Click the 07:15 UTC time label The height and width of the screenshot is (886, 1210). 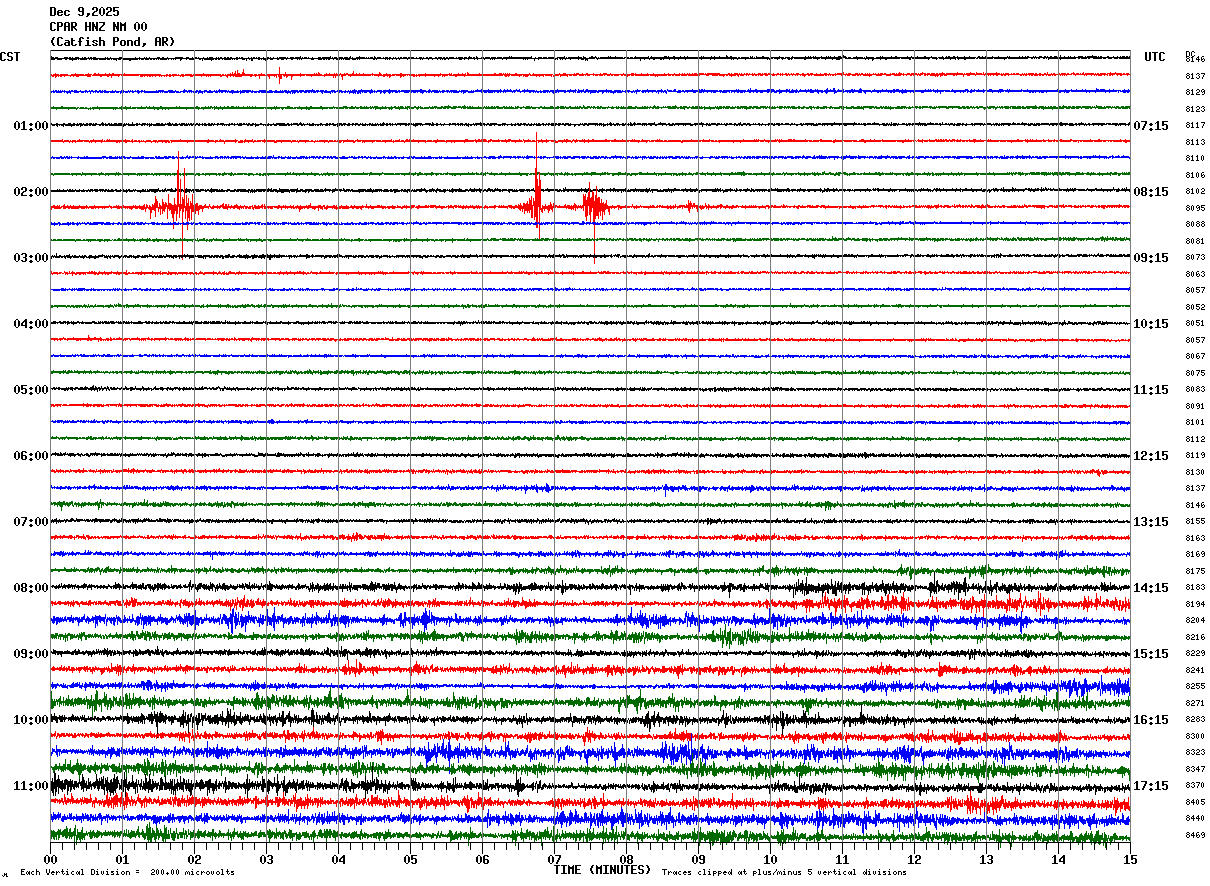(1151, 126)
